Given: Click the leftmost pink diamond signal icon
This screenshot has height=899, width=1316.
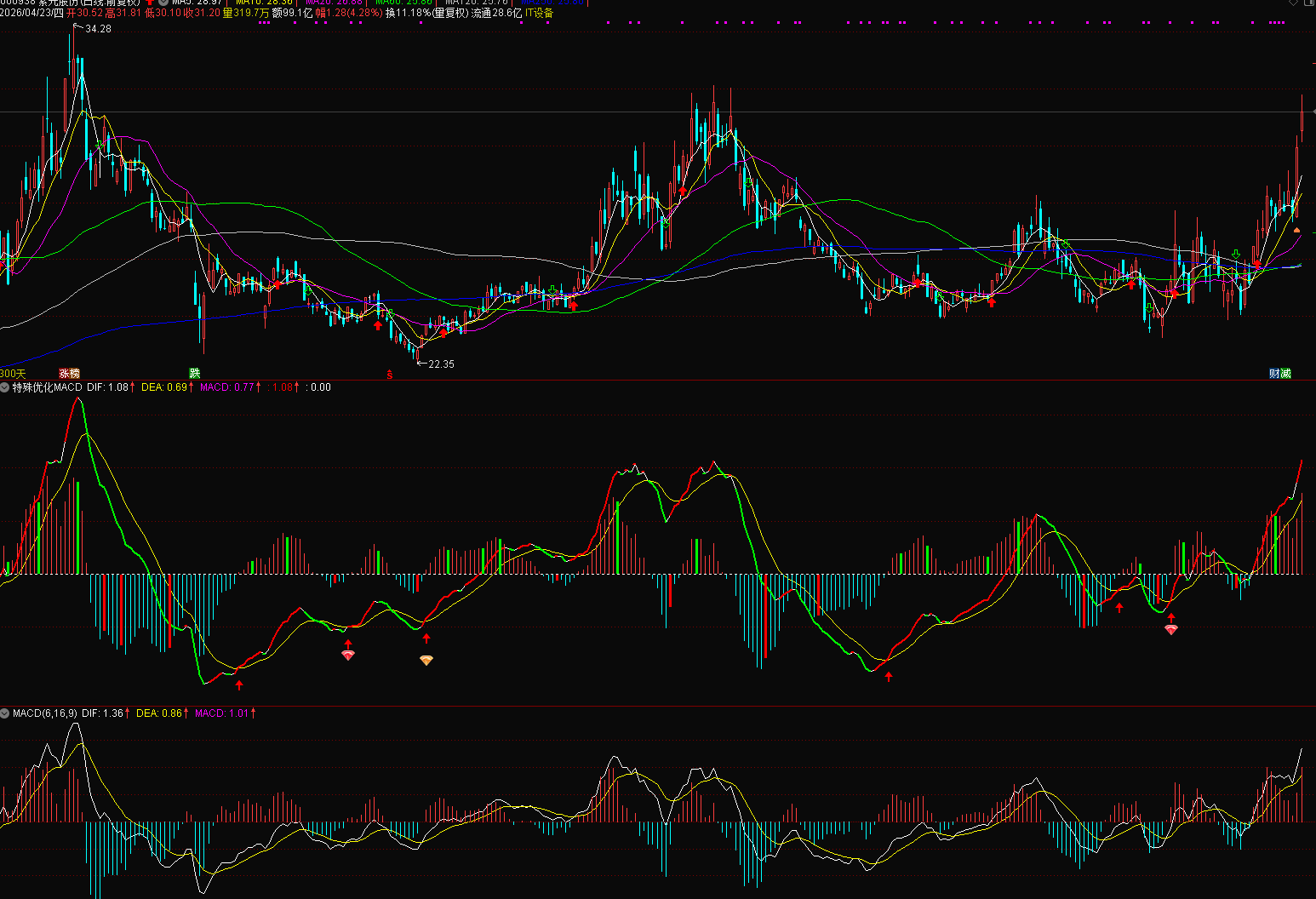Looking at the screenshot, I should point(348,655).
